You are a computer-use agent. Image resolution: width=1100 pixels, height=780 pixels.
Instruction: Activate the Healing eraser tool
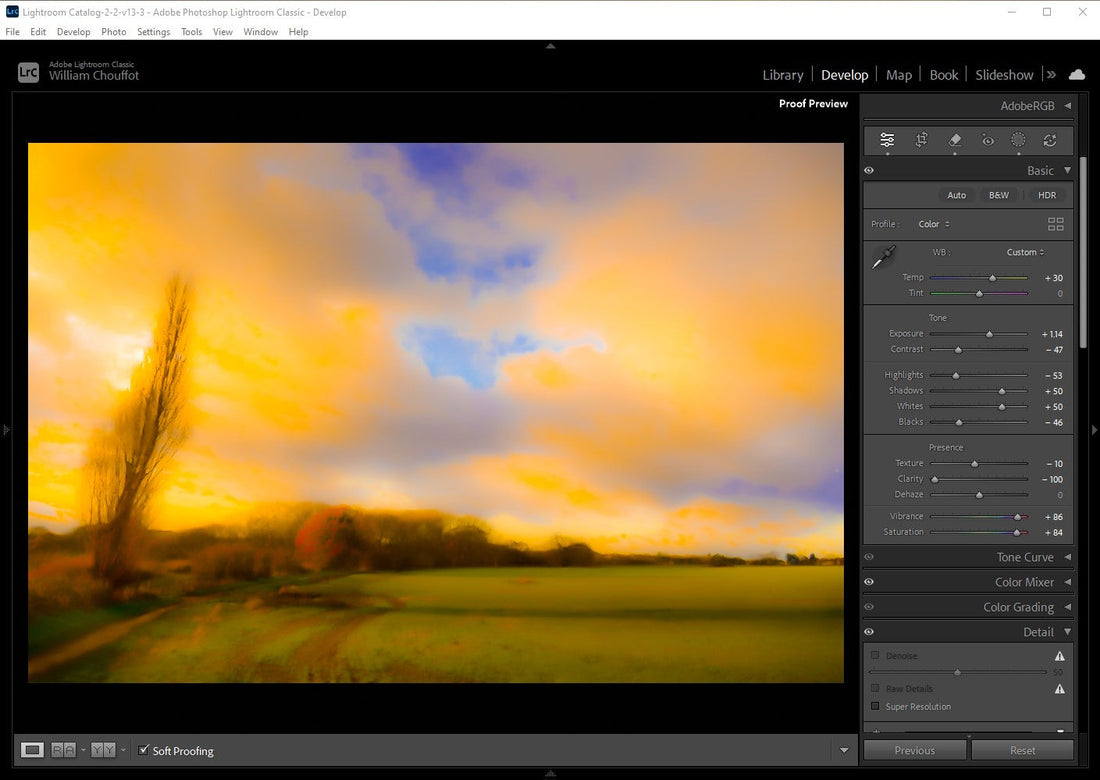coord(954,141)
